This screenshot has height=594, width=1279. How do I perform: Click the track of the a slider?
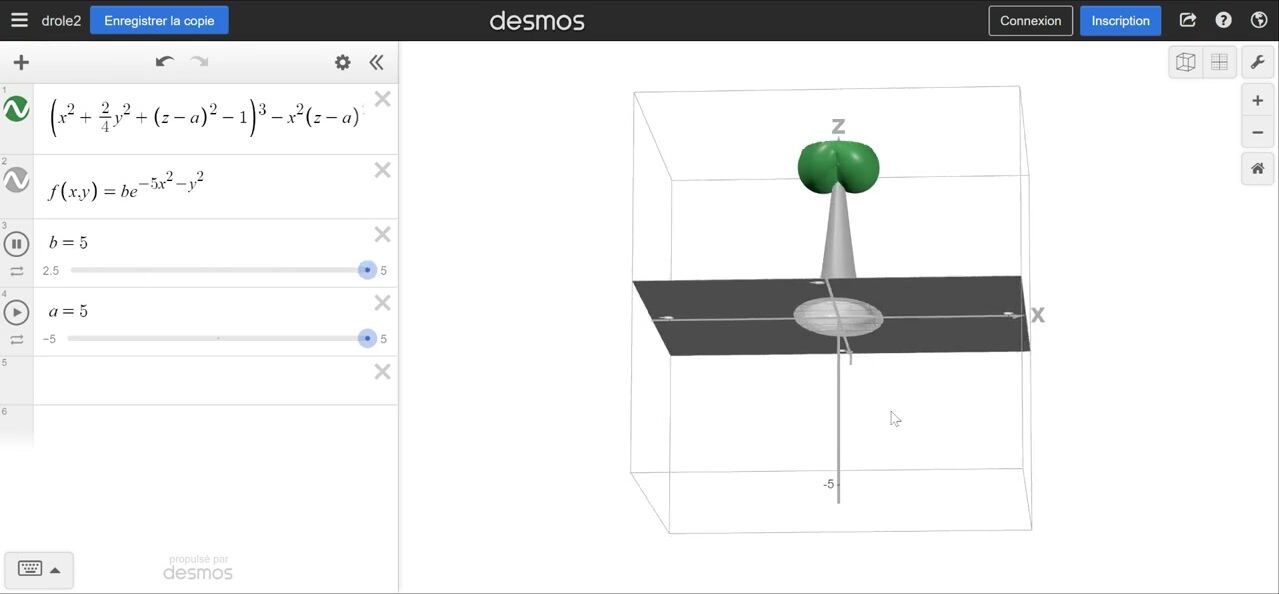pyautogui.click(x=217, y=339)
